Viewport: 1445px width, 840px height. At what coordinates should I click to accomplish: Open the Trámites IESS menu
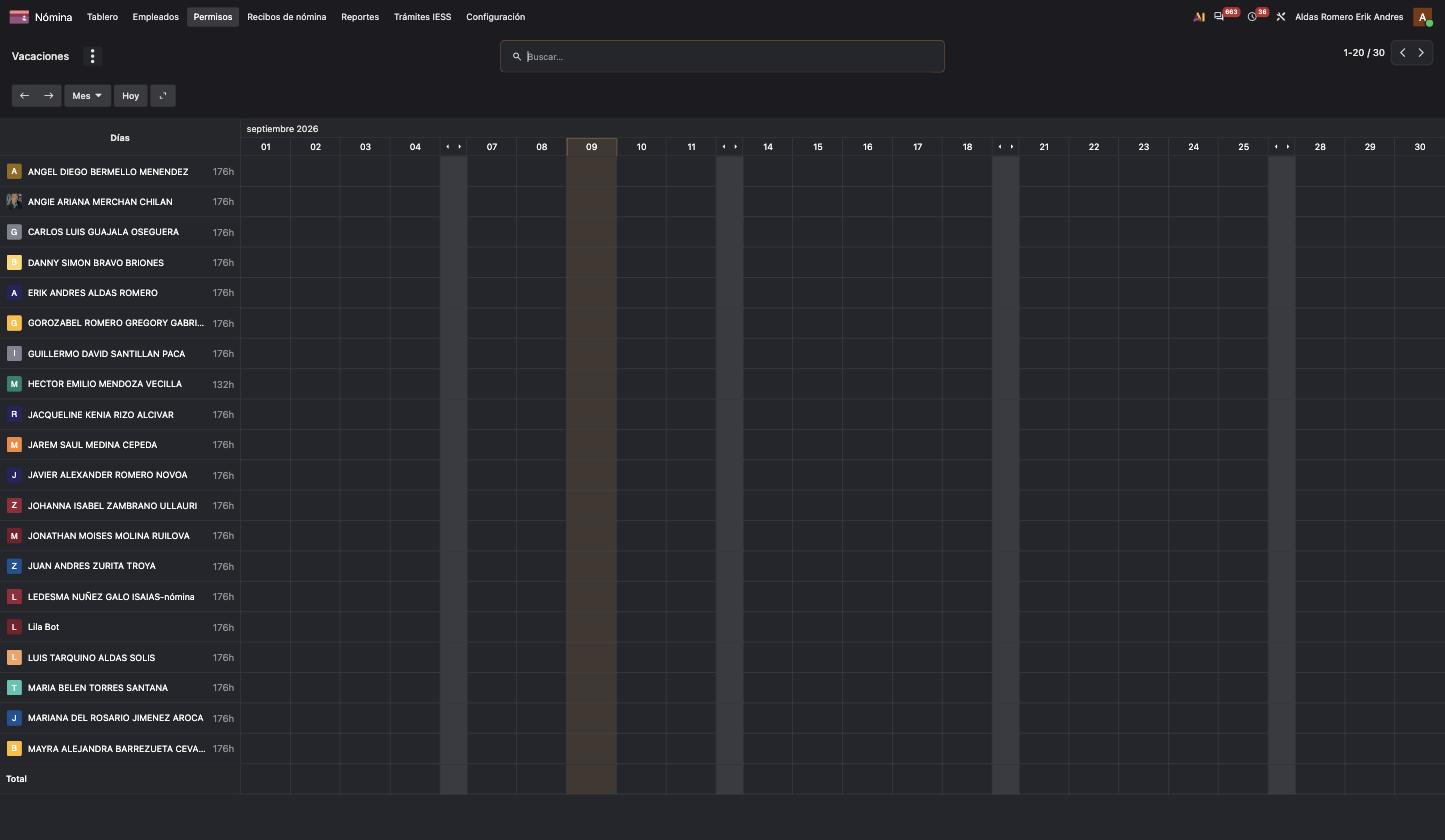click(422, 17)
